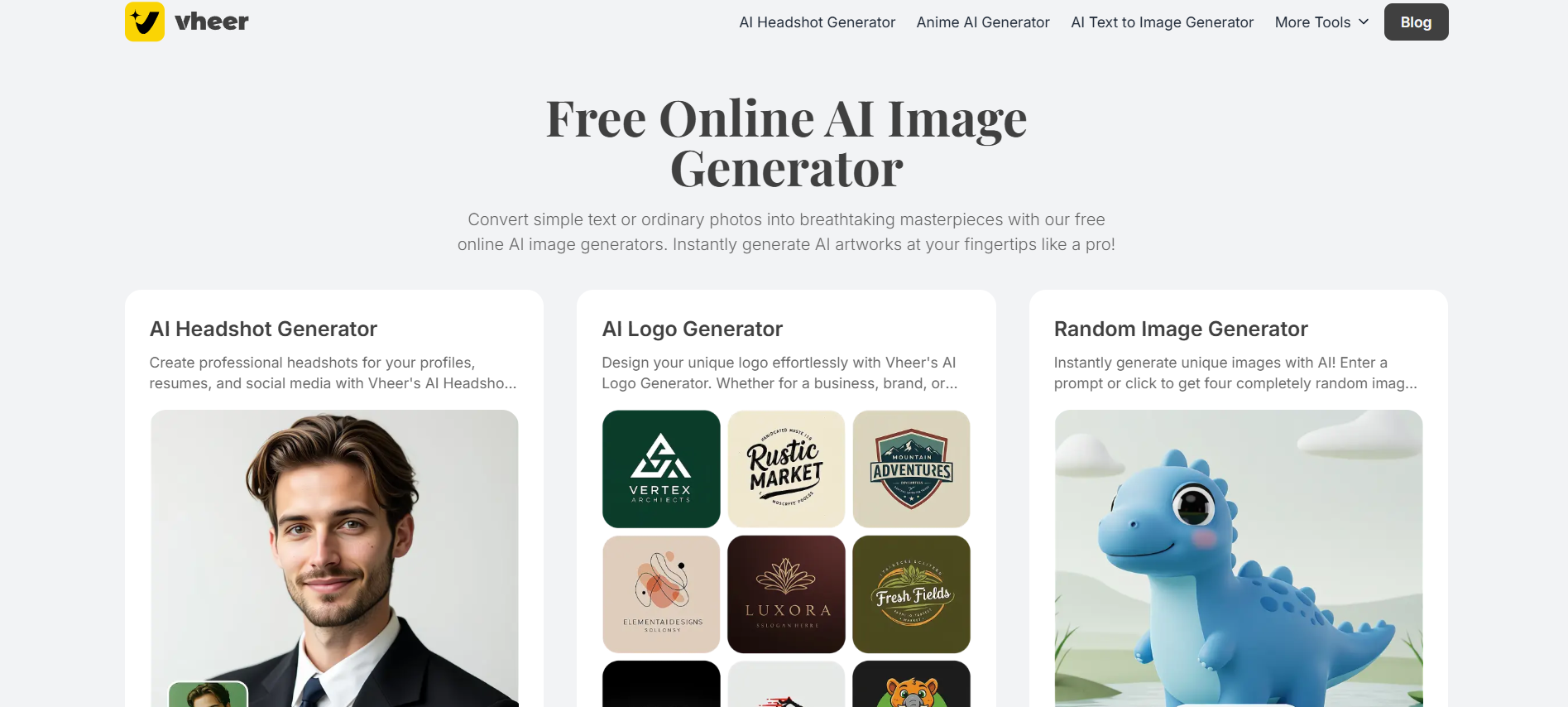This screenshot has height=707, width=1568.
Task: Open the Mountain Adventures badge logo
Action: (911, 469)
